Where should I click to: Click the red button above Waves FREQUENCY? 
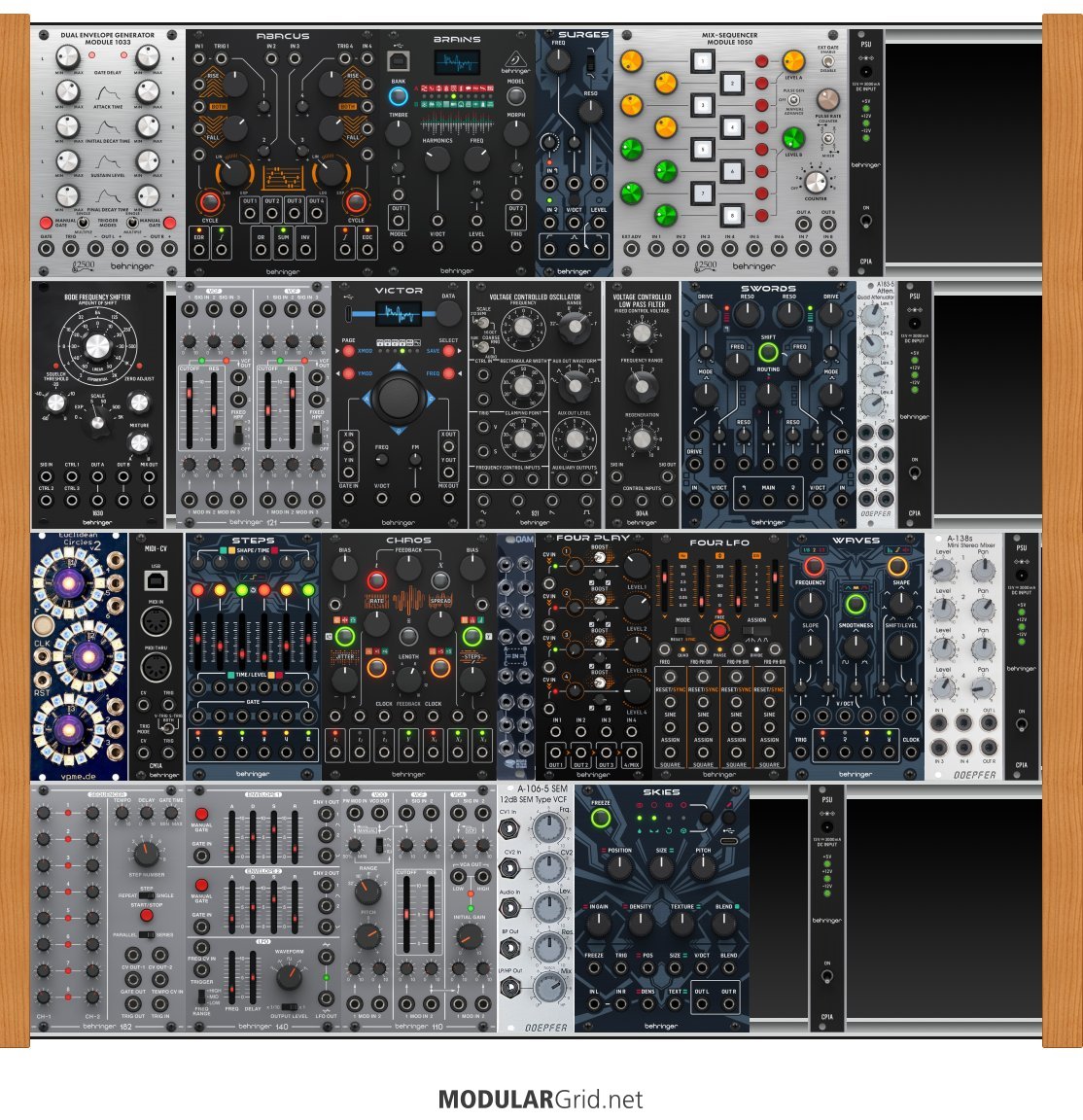click(x=814, y=567)
